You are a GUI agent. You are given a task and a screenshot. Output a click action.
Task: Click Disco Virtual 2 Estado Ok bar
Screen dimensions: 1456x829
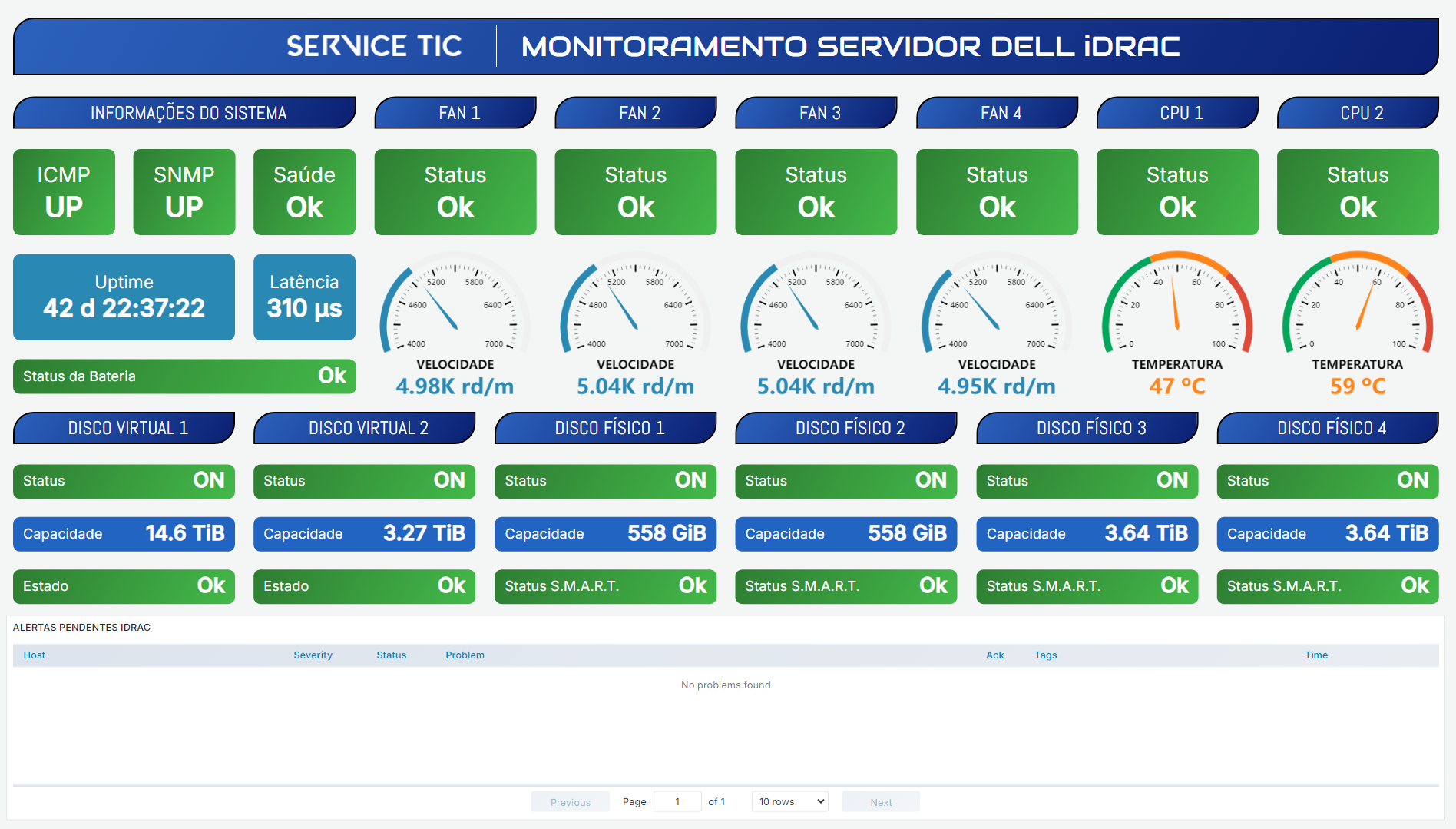(x=365, y=586)
